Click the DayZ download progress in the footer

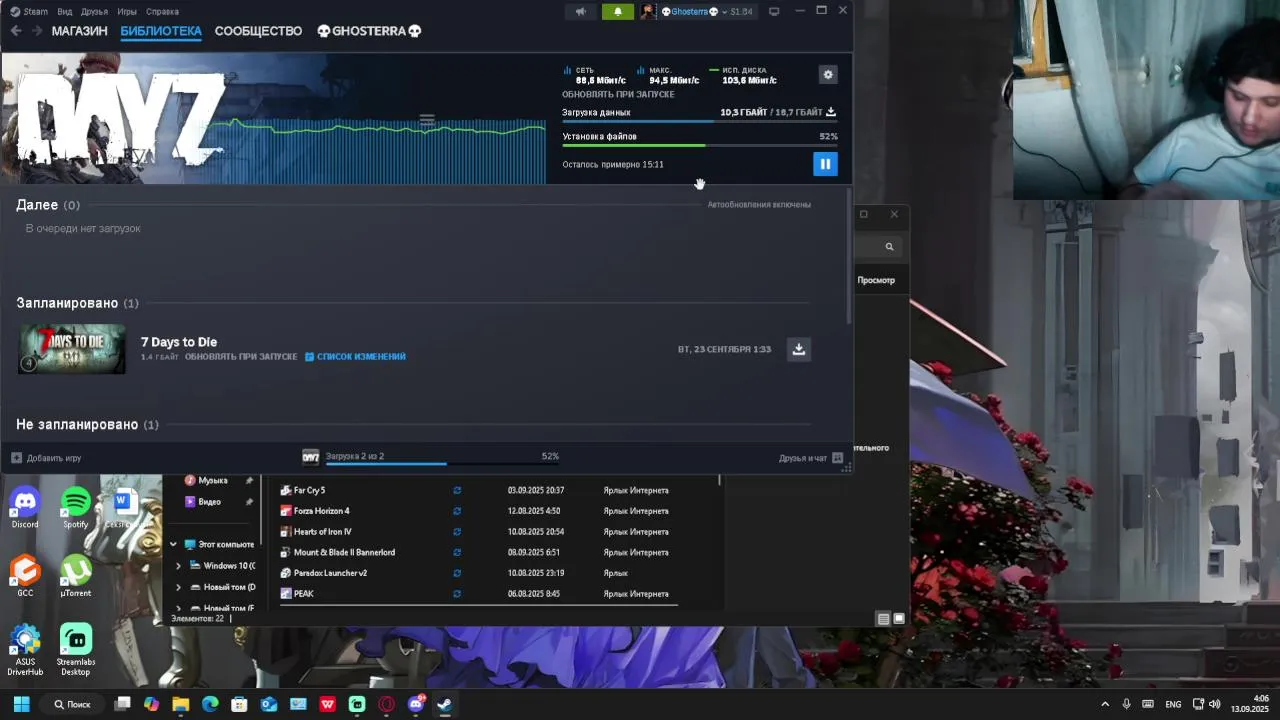[431, 457]
